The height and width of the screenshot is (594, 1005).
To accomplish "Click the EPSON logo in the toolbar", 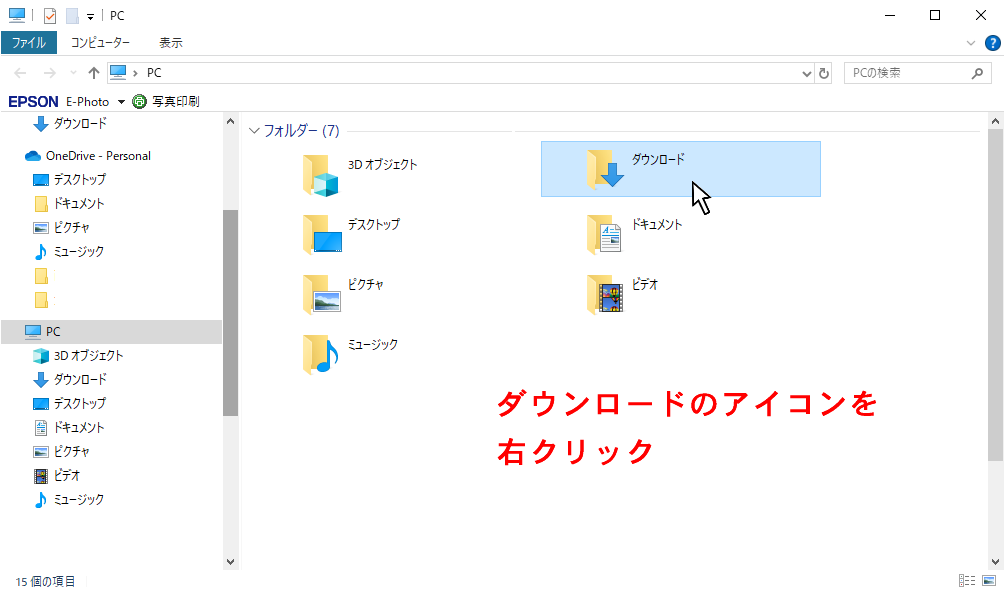I will pos(33,102).
